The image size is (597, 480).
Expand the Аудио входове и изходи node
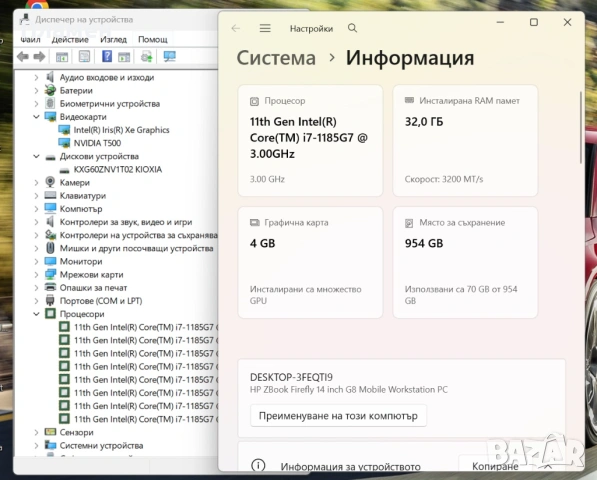(x=36, y=78)
